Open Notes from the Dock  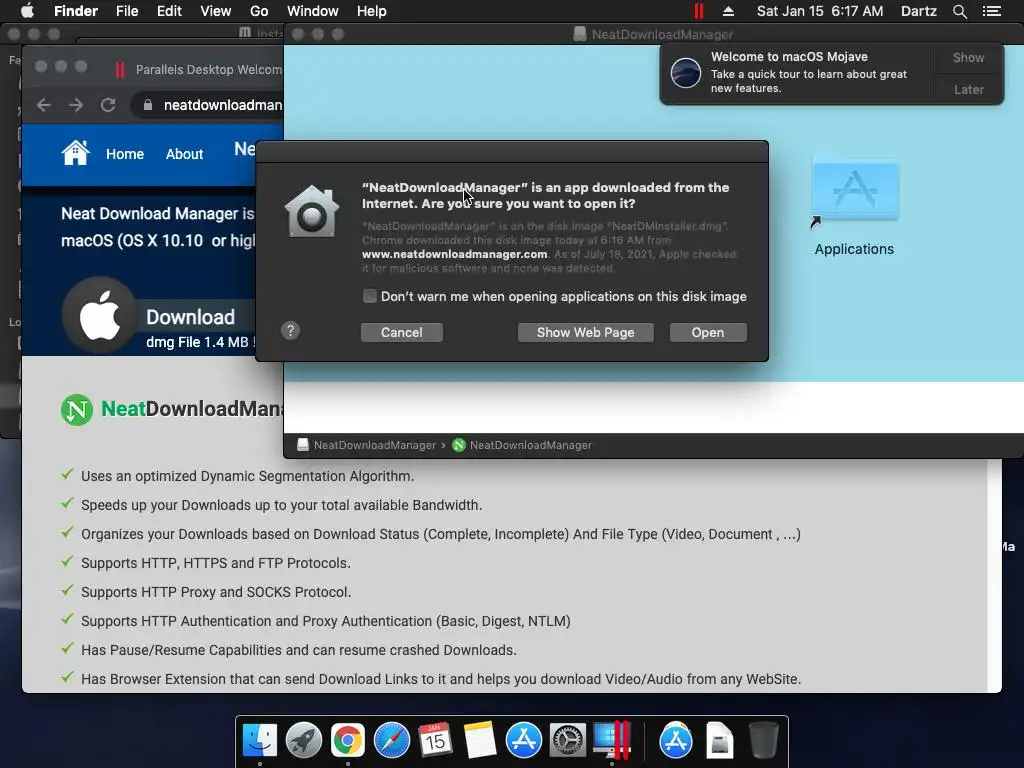coord(479,740)
